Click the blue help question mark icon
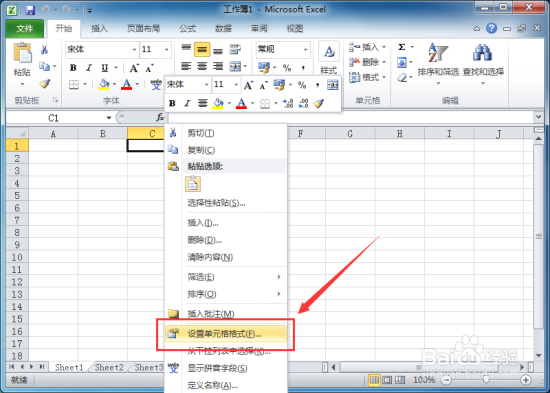Image resolution: width=550 pixels, height=393 pixels. 491,28
